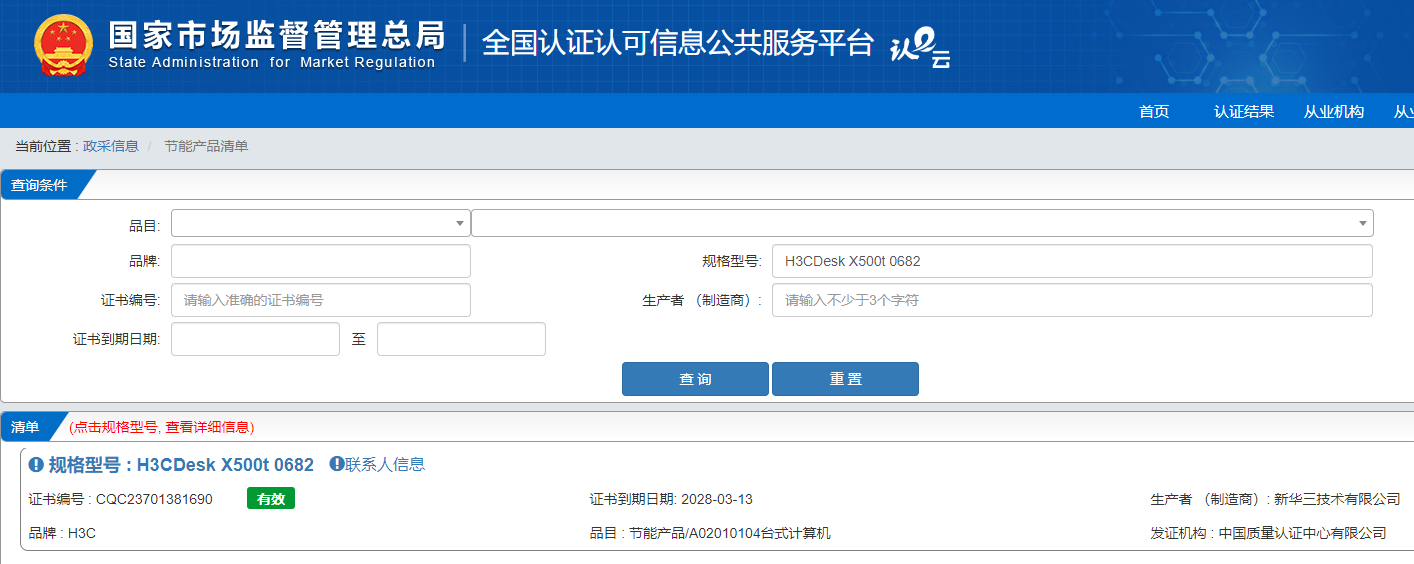Focus the 品牌 input field
Viewport: 1414px width, 564px height.
click(x=321, y=261)
